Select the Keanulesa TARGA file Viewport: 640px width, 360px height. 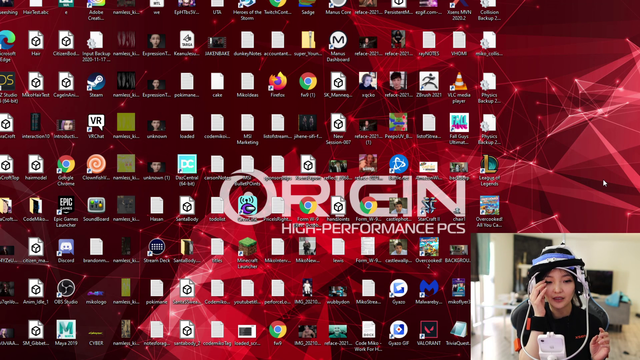(x=187, y=40)
